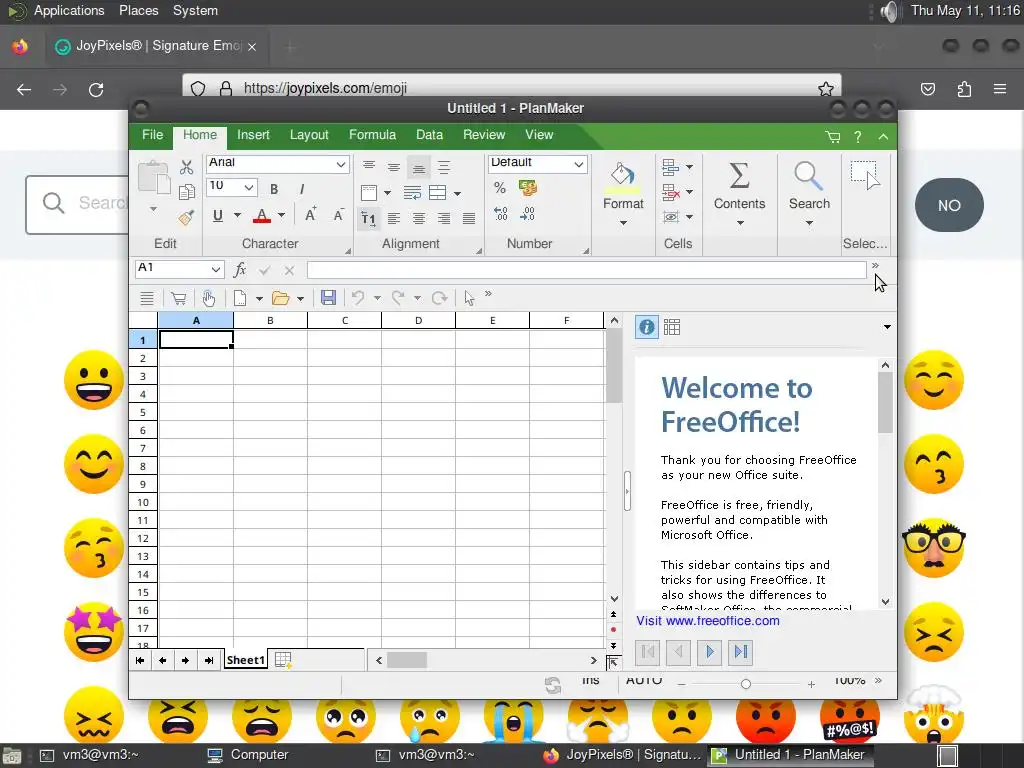Click the Paste clipboard icon
Viewport: 1024px width, 768px height.
[153, 176]
